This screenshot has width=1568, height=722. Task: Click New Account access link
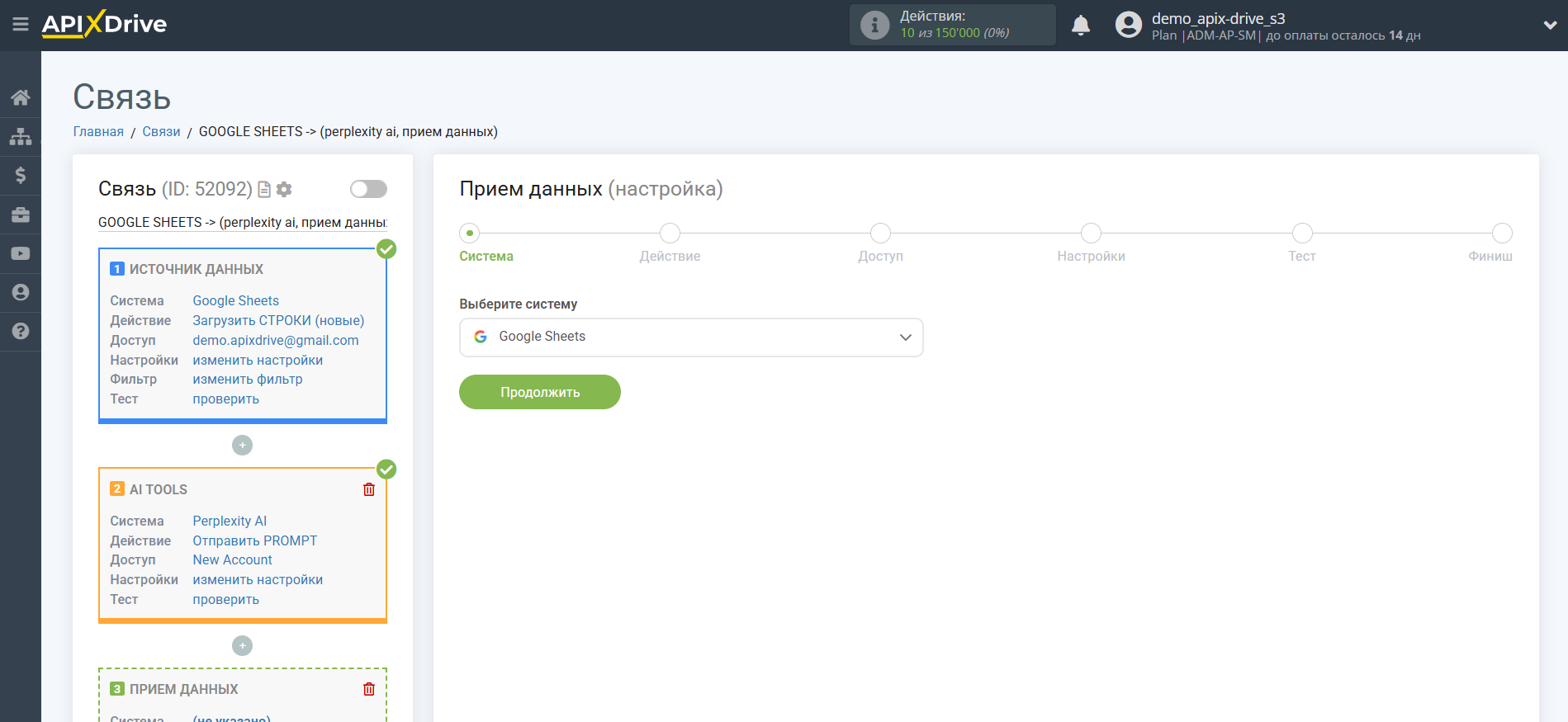coord(232,560)
